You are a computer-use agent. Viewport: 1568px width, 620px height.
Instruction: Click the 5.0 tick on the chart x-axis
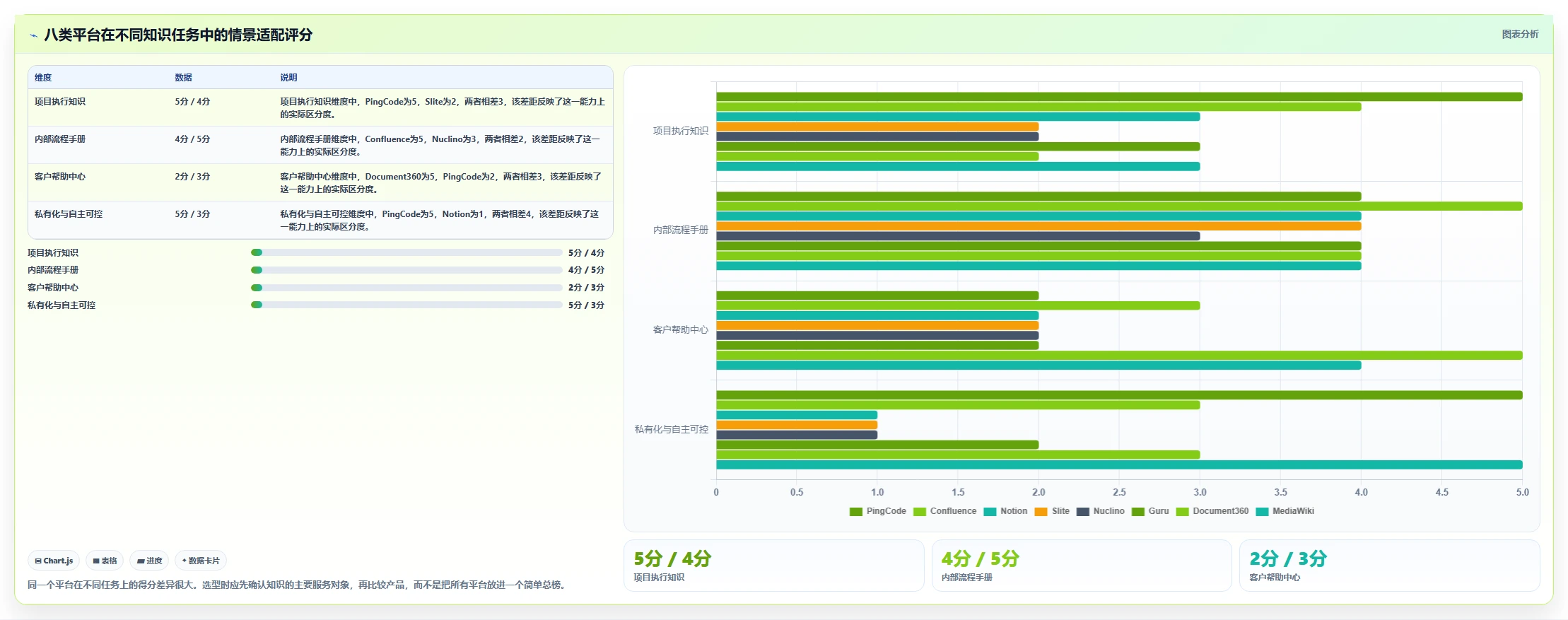tap(1522, 493)
